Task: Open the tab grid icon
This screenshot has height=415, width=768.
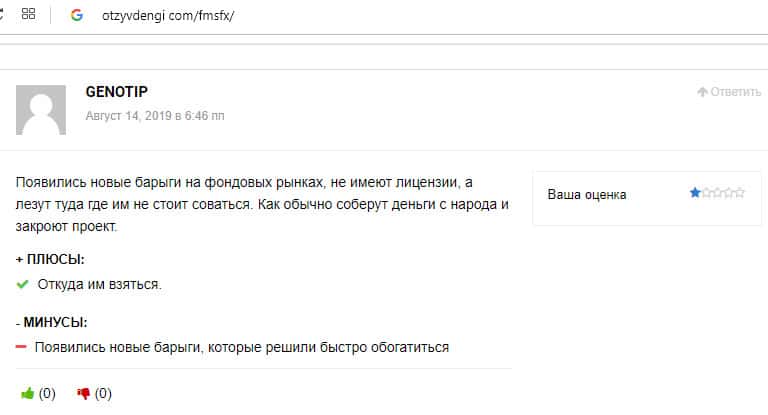Action: coord(28,15)
